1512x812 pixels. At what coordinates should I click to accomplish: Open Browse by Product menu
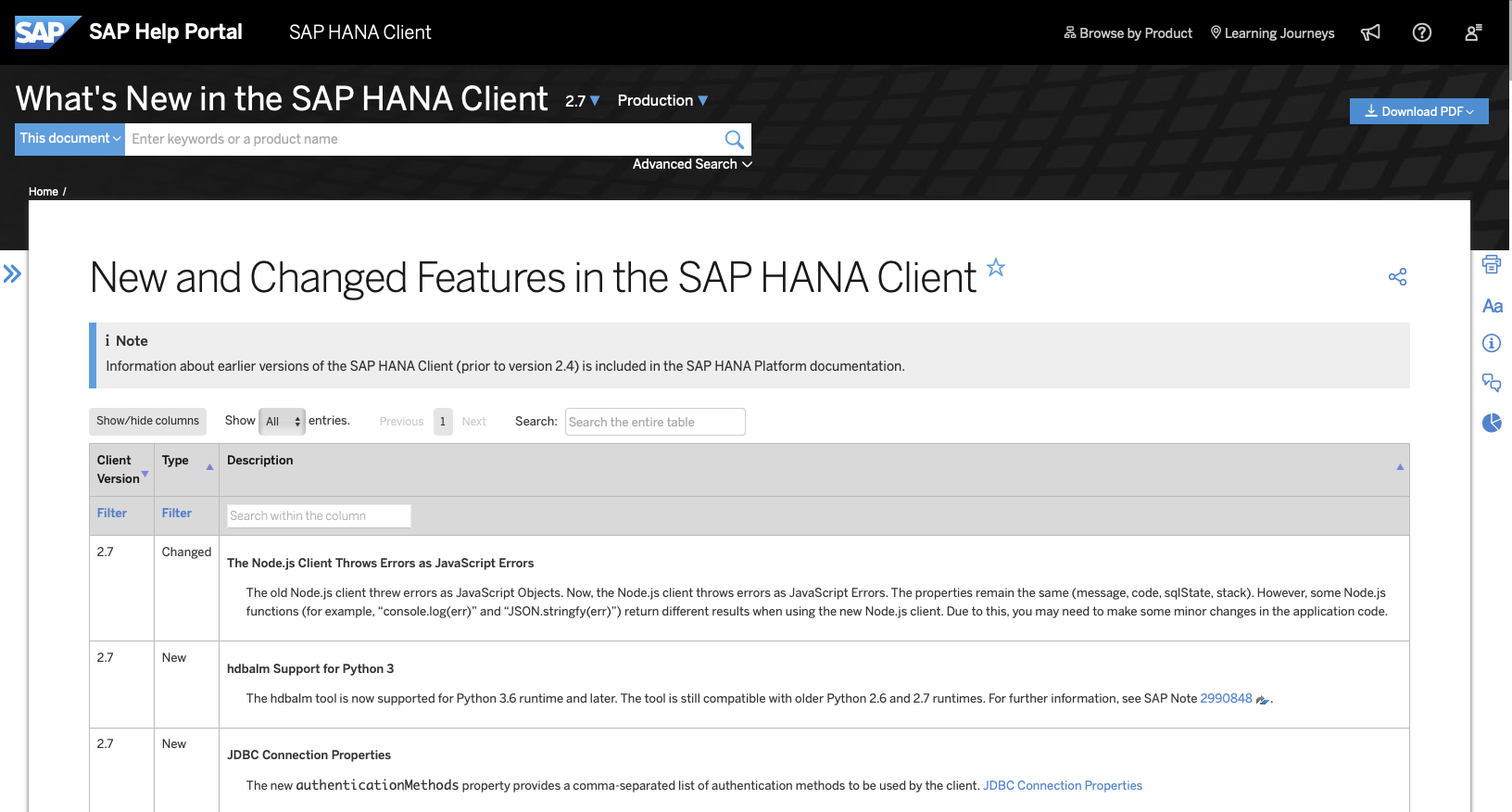point(1128,33)
